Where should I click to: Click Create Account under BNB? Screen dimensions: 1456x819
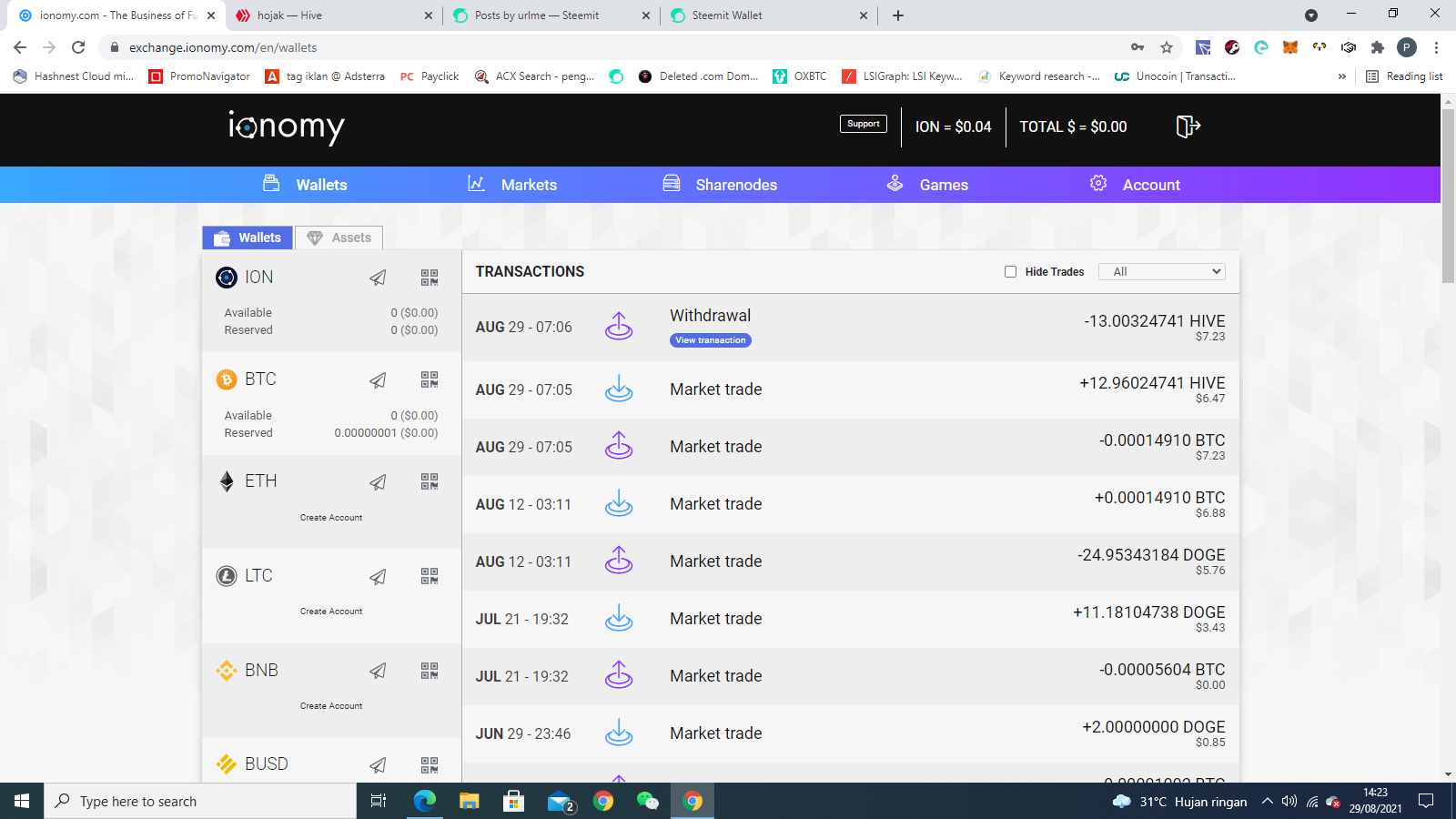331,706
